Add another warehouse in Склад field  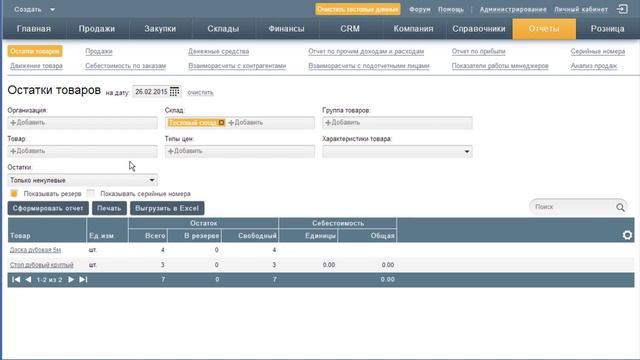(x=246, y=122)
